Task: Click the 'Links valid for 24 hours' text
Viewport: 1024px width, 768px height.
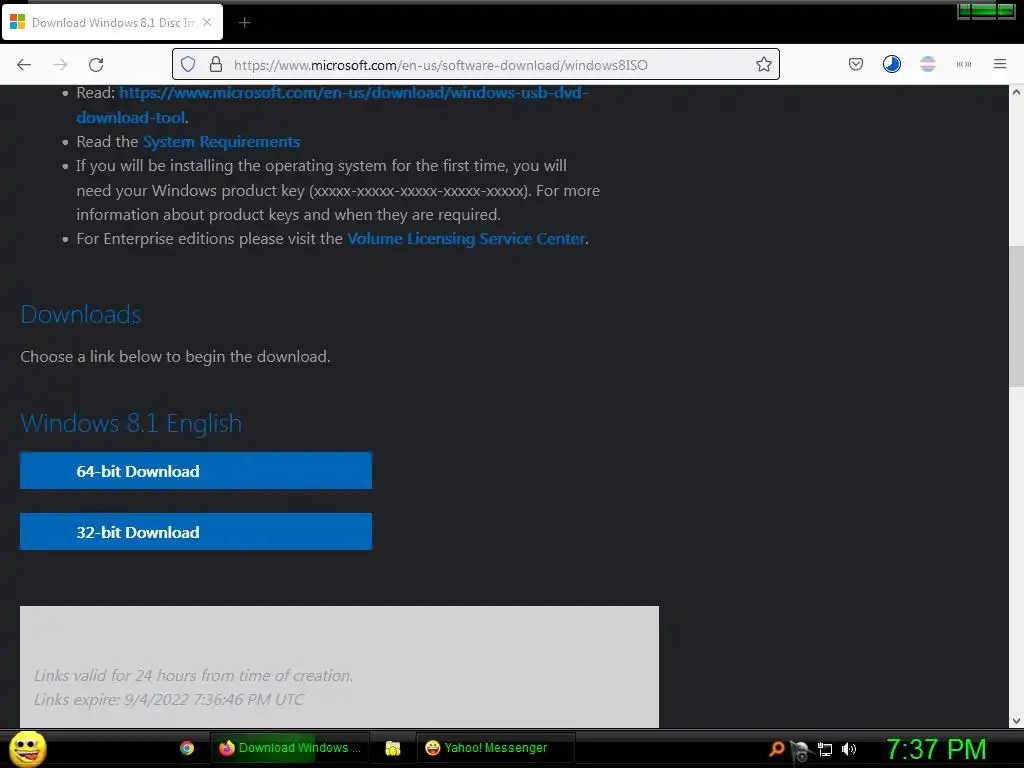Action: pyautogui.click(x=193, y=675)
